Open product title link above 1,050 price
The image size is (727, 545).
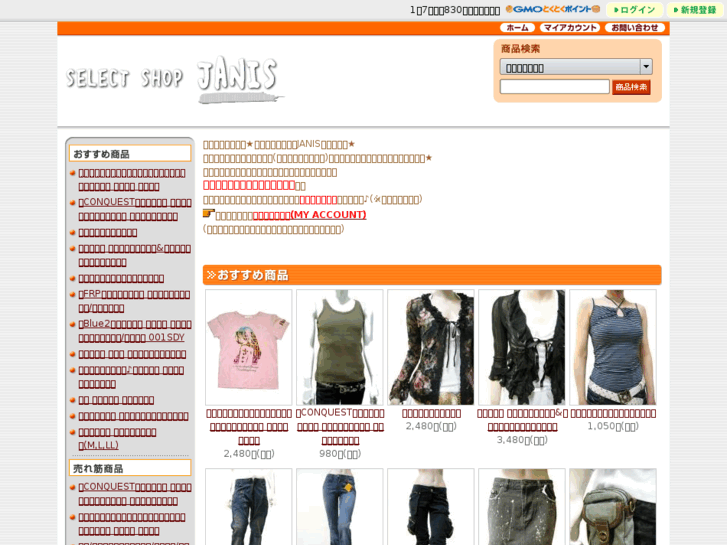(x=613, y=413)
